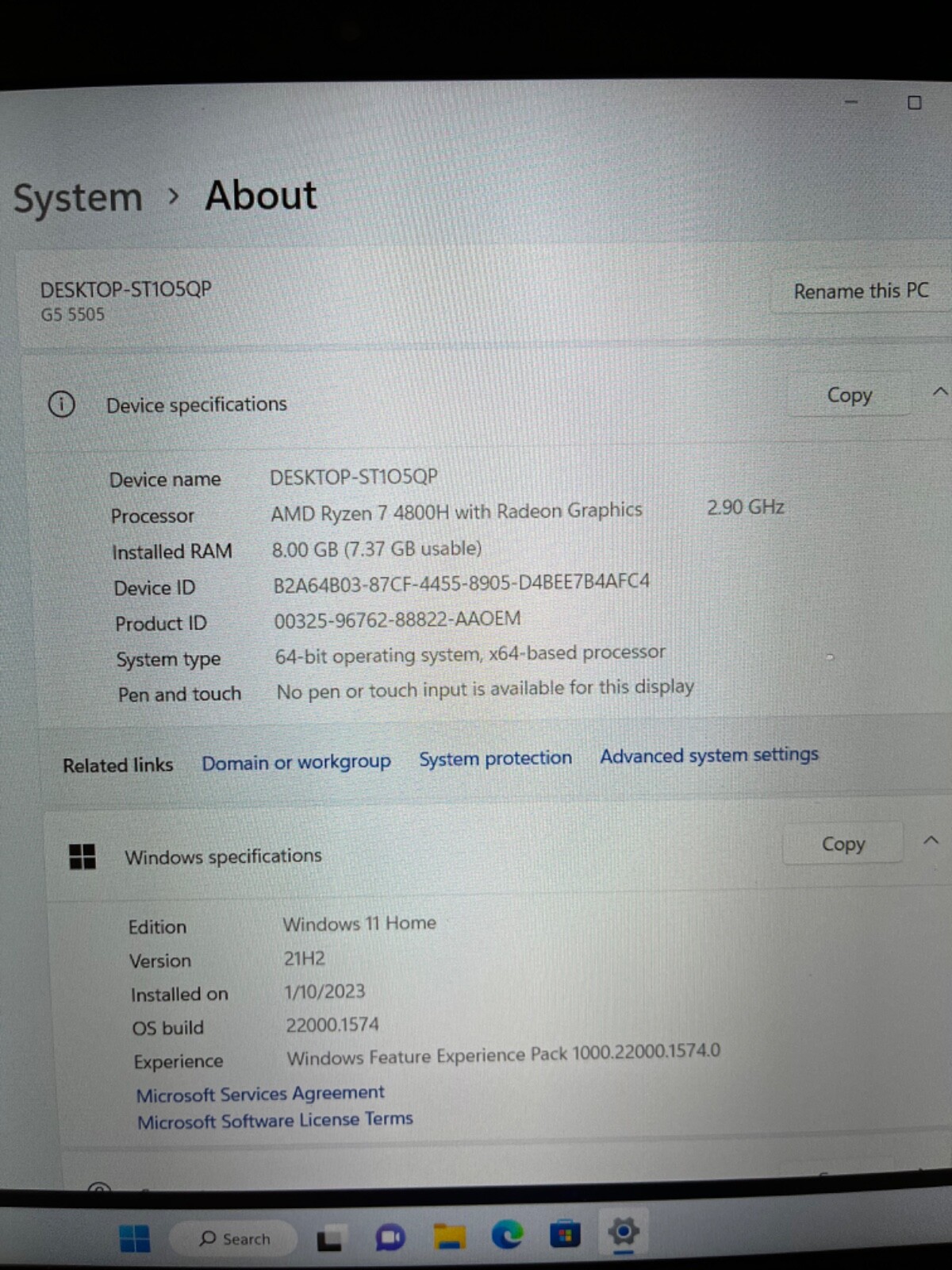Click the OS build label
The image size is (952, 1270).
pos(167,1028)
